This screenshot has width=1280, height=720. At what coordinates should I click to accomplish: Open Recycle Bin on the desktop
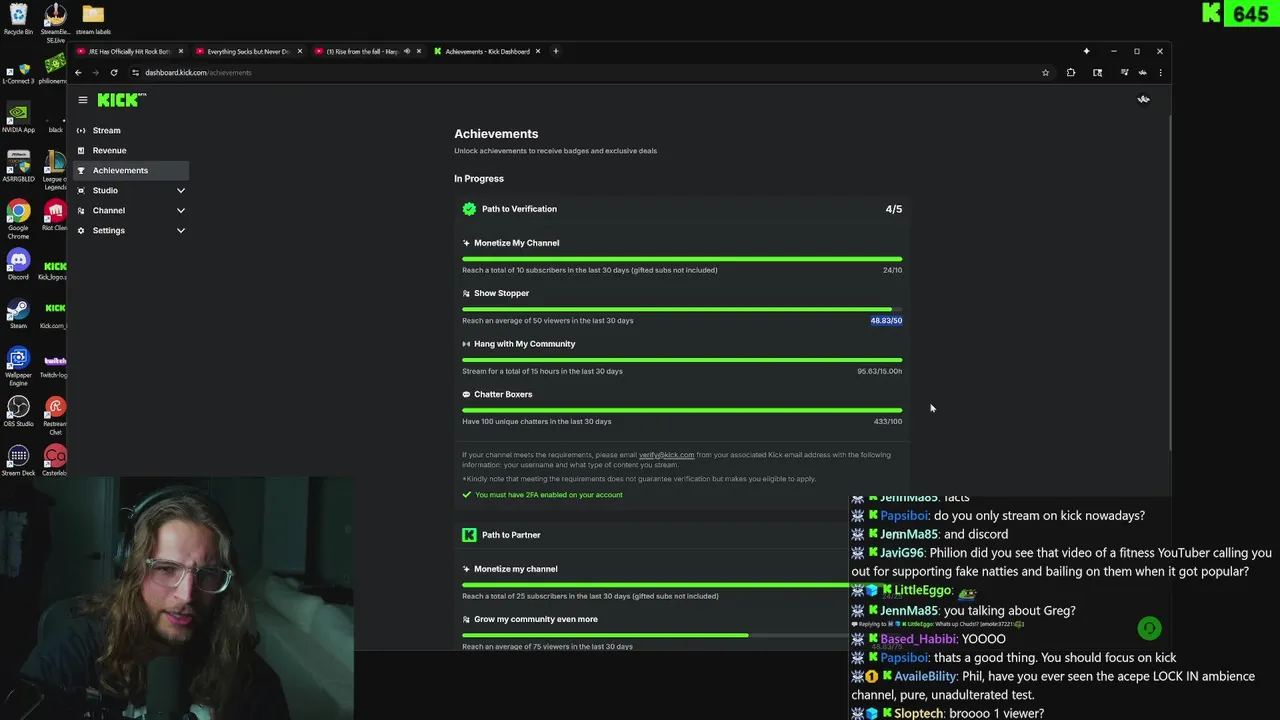(x=18, y=19)
